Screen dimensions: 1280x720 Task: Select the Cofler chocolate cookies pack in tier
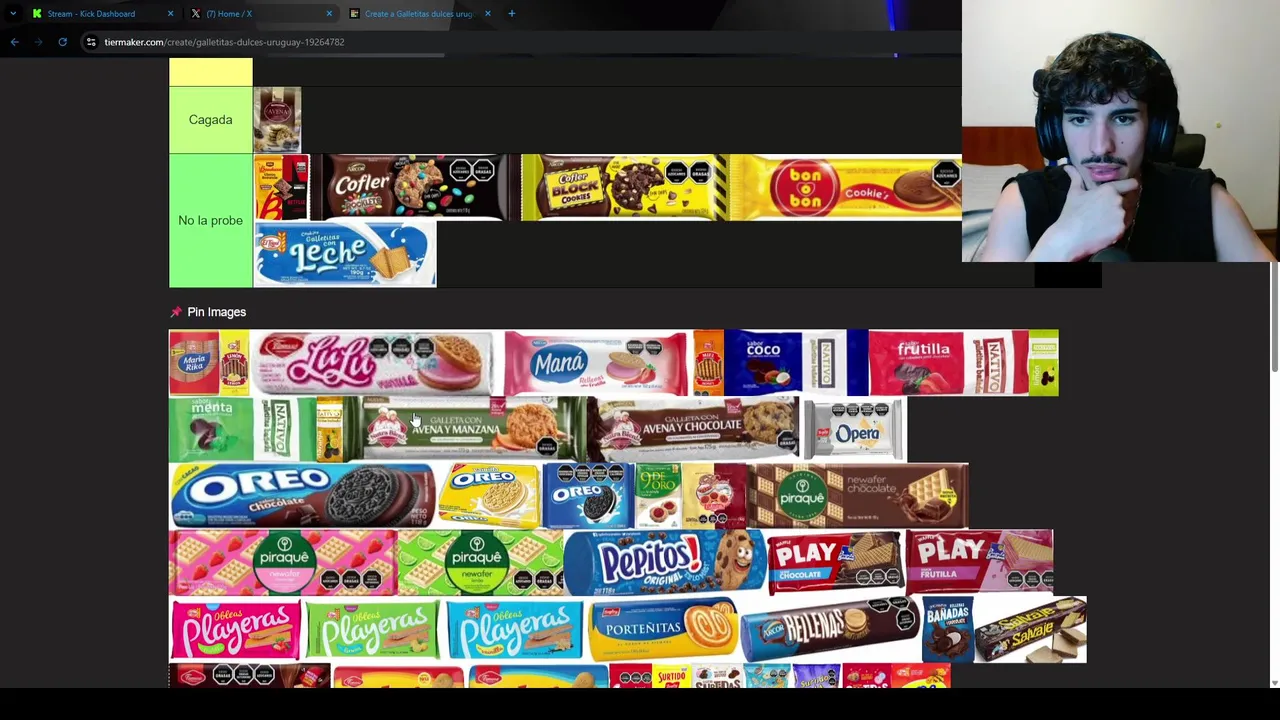[415, 187]
